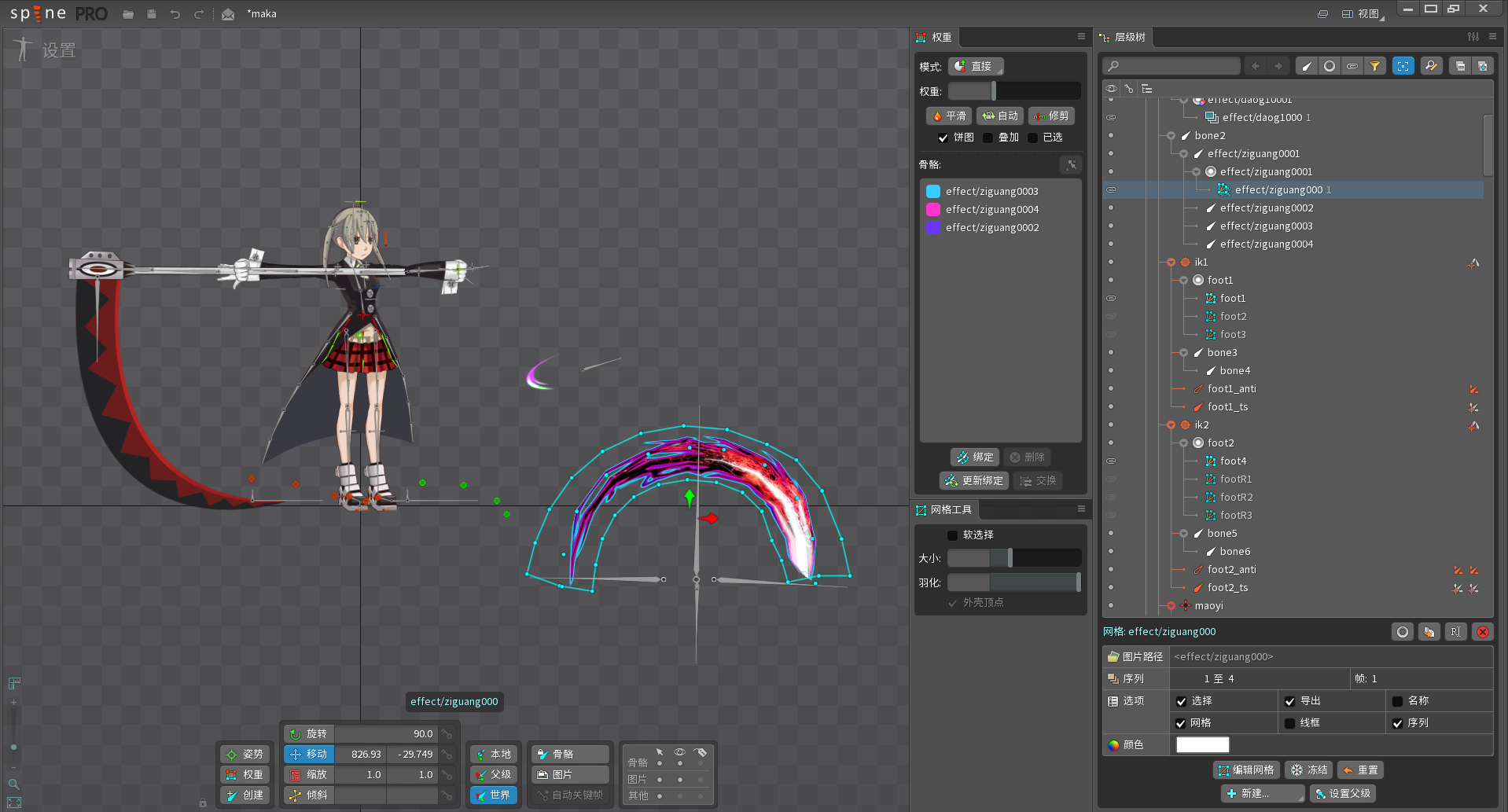Expand all tree nodes icon

click(x=1483, y=66)
